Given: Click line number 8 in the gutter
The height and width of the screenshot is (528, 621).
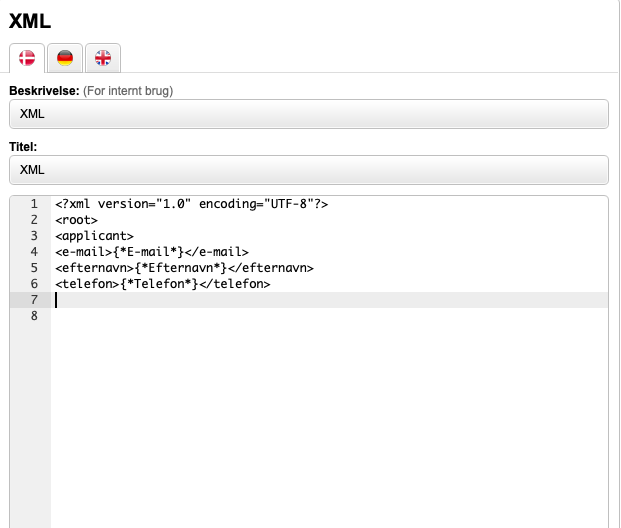Looking at the screenshot, I should tap(34, 316).
